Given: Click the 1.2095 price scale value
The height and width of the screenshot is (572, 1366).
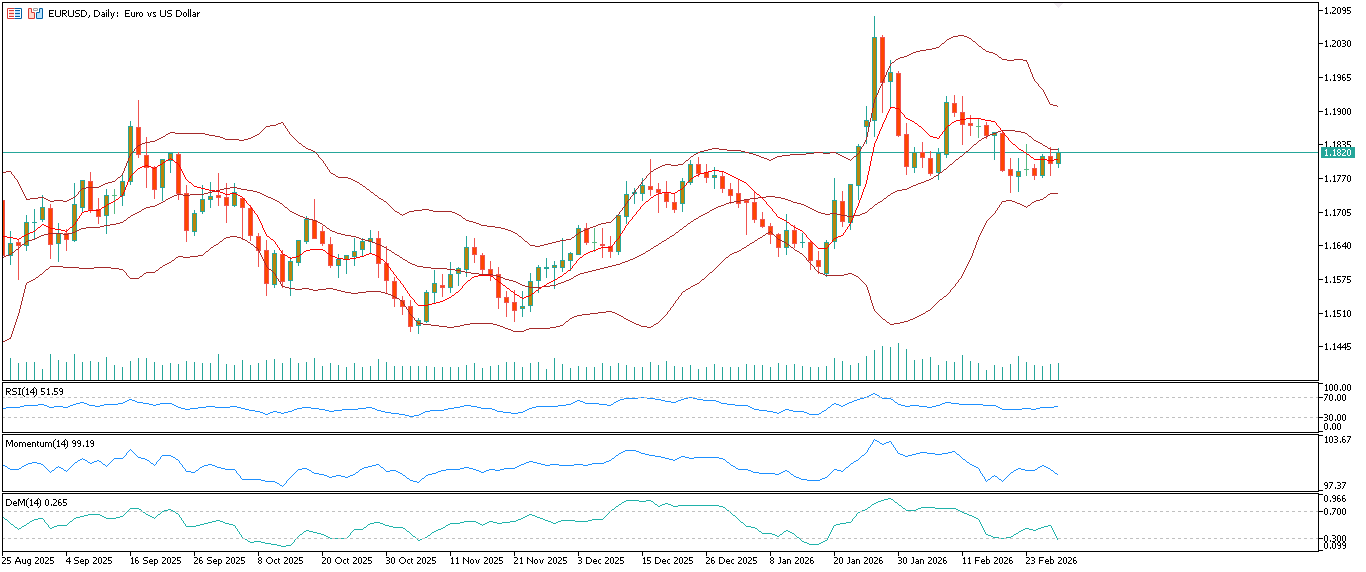Looking at the screenshot, I should click(x=1338, y=11).
